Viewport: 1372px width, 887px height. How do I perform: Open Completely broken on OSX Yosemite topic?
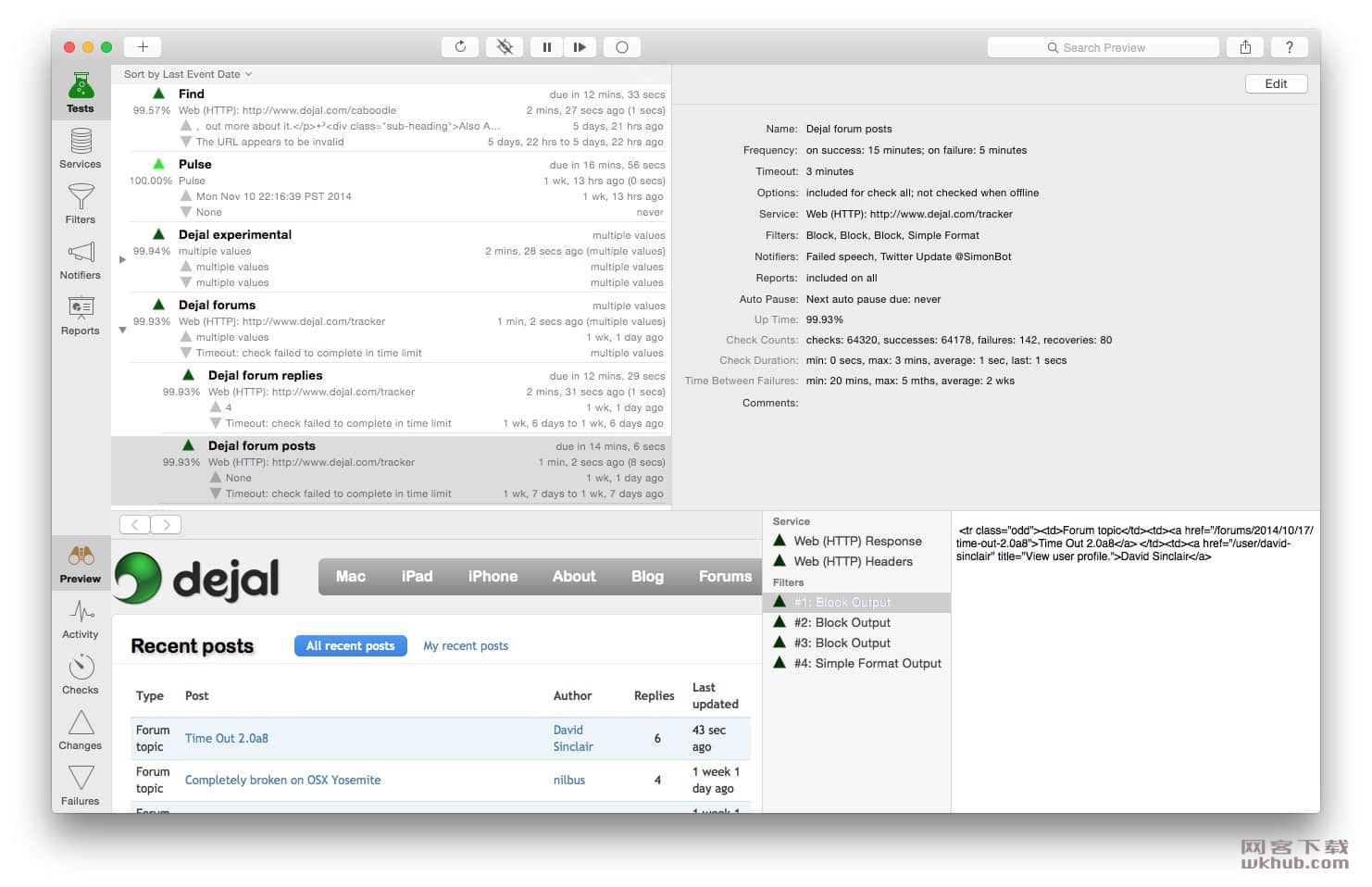[x=282, y=780]
